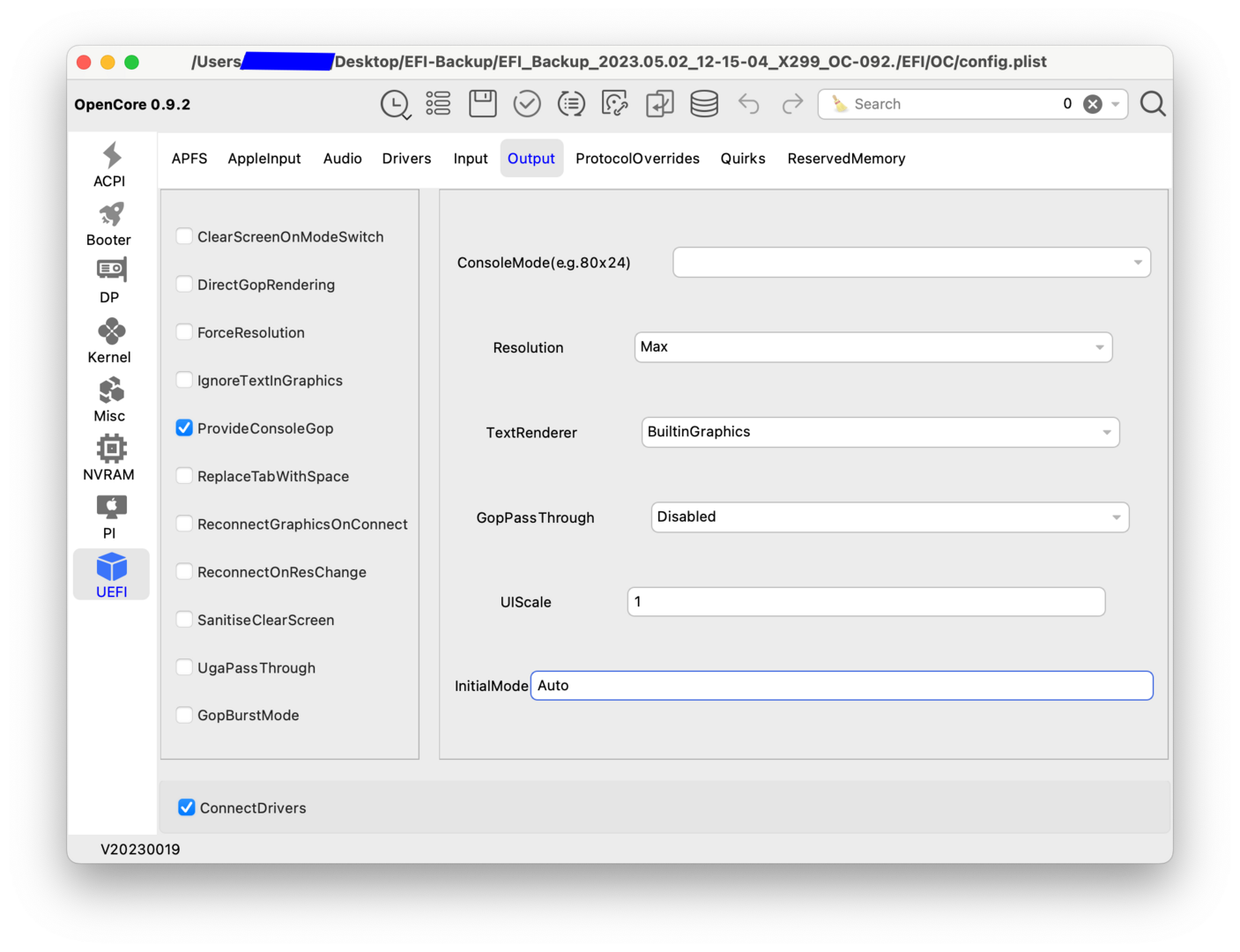Switch to the AppleInput tab
The height and width of the screenshot is (952, 1240).
click(264, 159)
